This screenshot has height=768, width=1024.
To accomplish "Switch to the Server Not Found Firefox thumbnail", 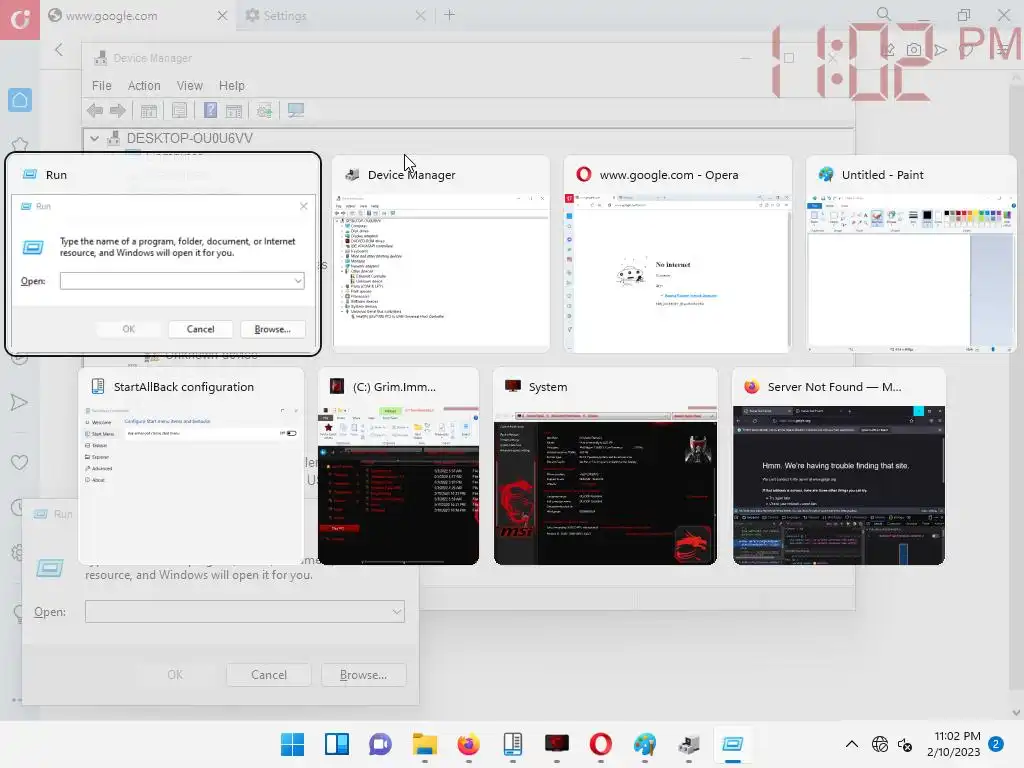I will [x=839, y=466].
